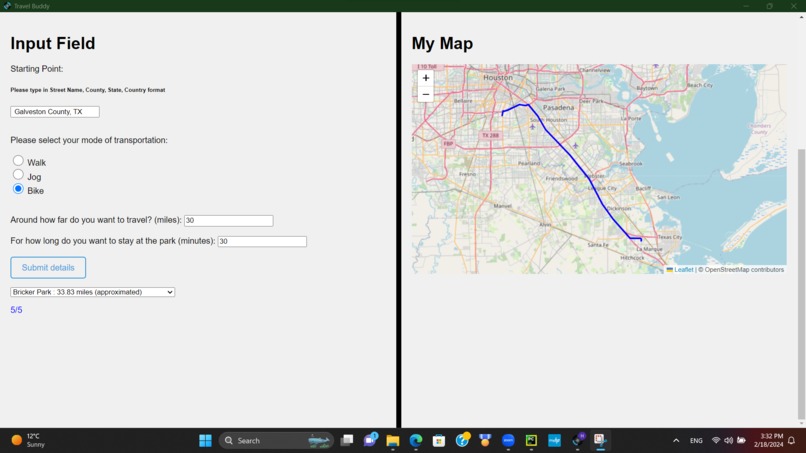The width and height of the screenshot is (806, 453).
Task: Click the vertical scrollbar of map pane
Action: 801,284
